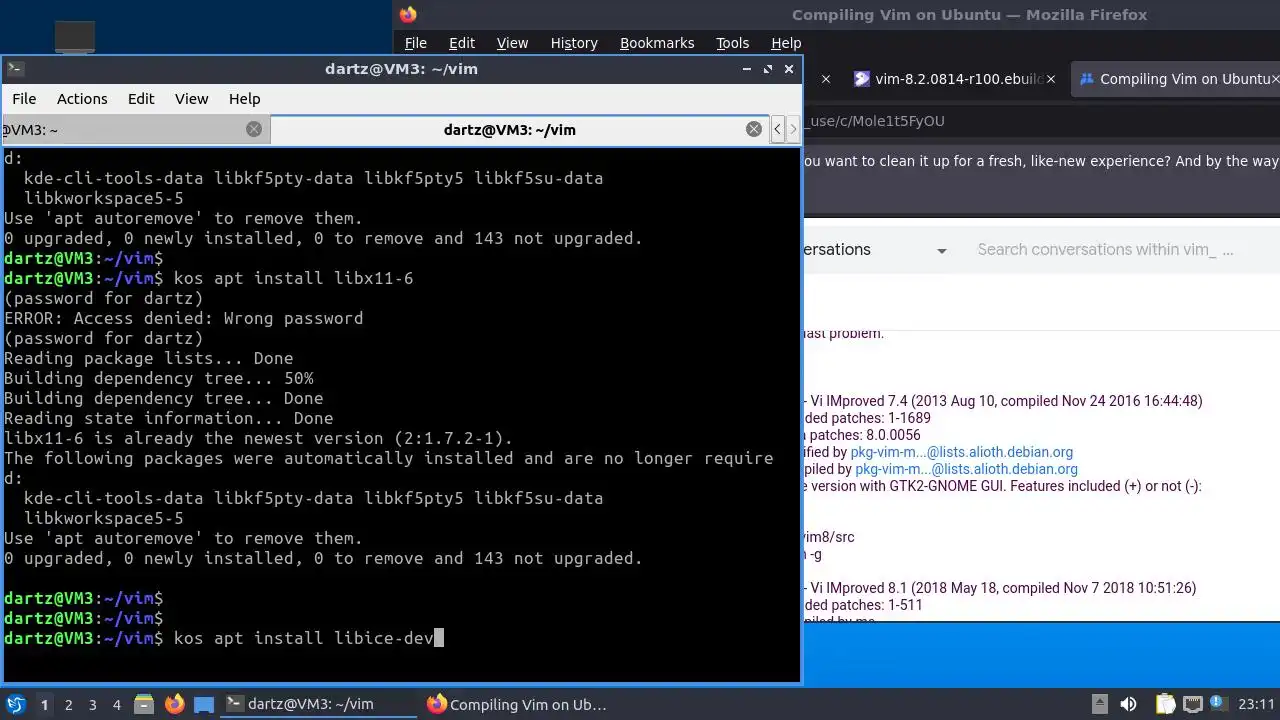Activate the Compiling Vim Firefox taskbar entry

[517, 704]
